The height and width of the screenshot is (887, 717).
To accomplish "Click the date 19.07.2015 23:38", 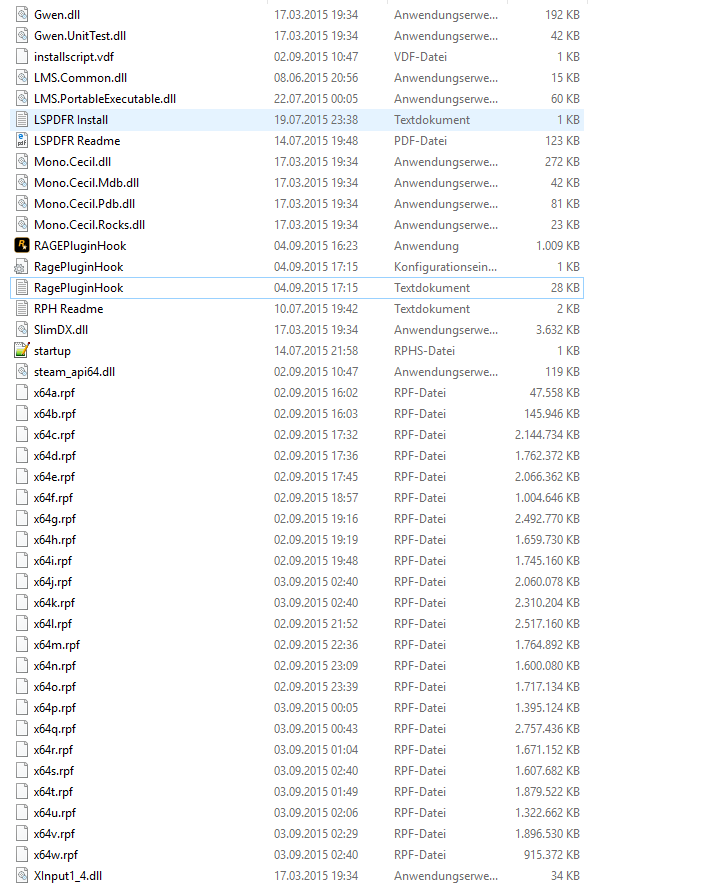I will click(x=316, y=119).
